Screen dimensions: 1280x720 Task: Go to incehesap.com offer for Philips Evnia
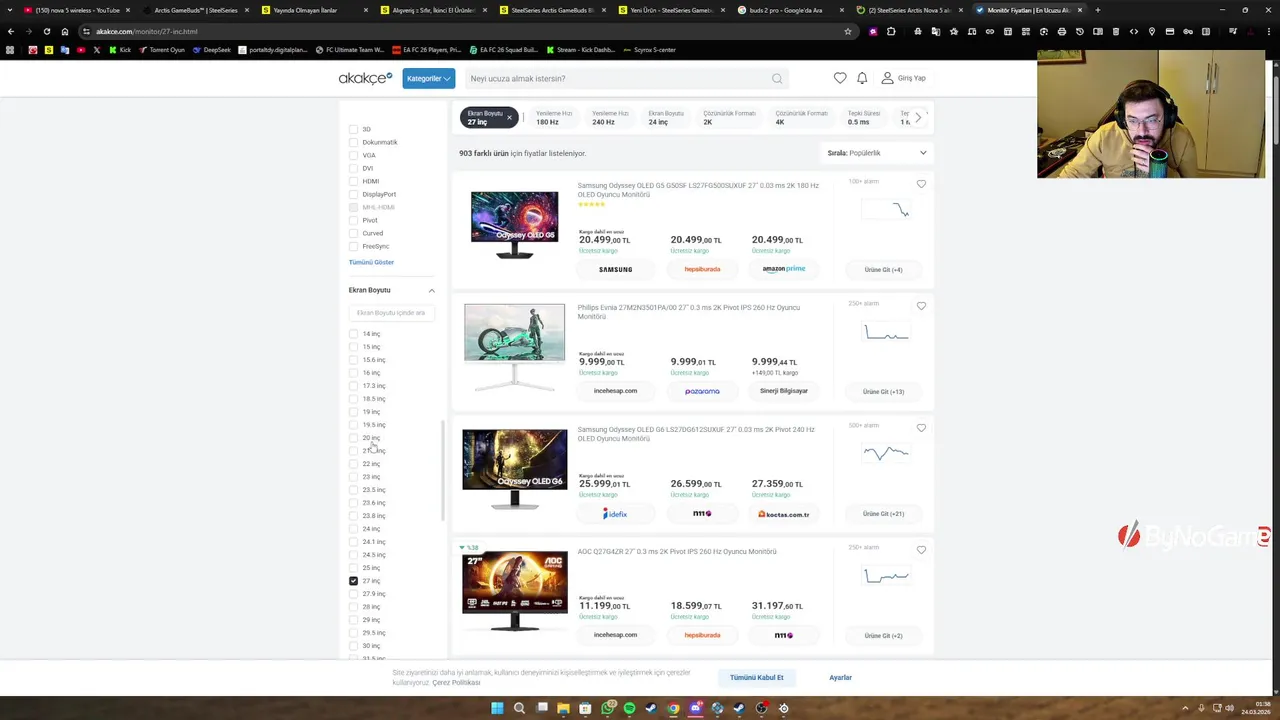(x=615, y=391)
